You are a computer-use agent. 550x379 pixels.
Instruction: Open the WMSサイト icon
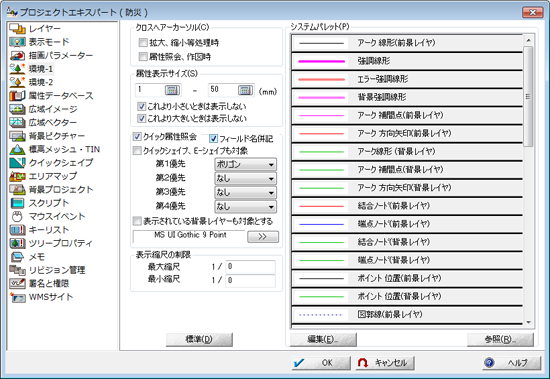[x=17, y=297]
